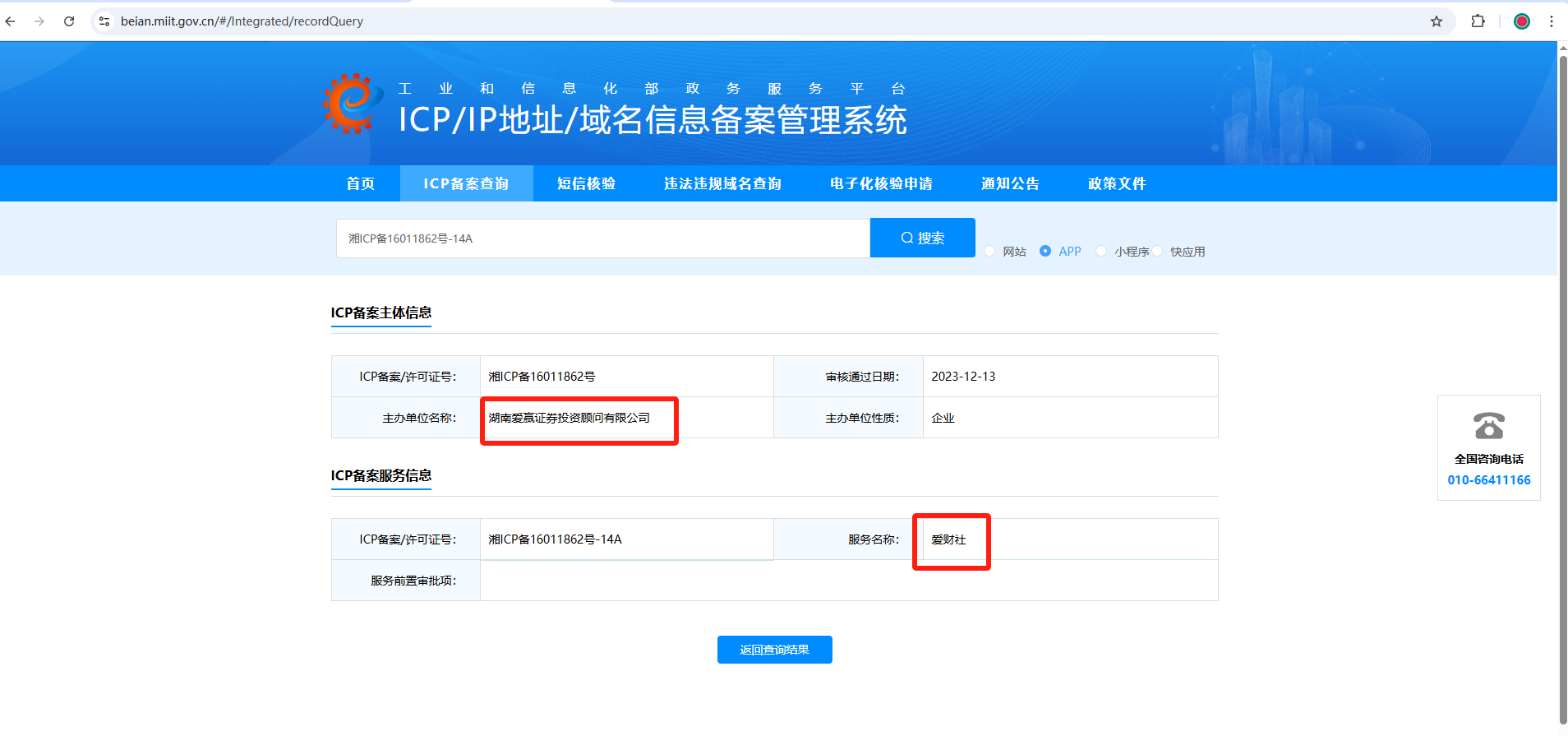
Task: Open the 通知公告 nav tab
Action: tap(1010, 183)
